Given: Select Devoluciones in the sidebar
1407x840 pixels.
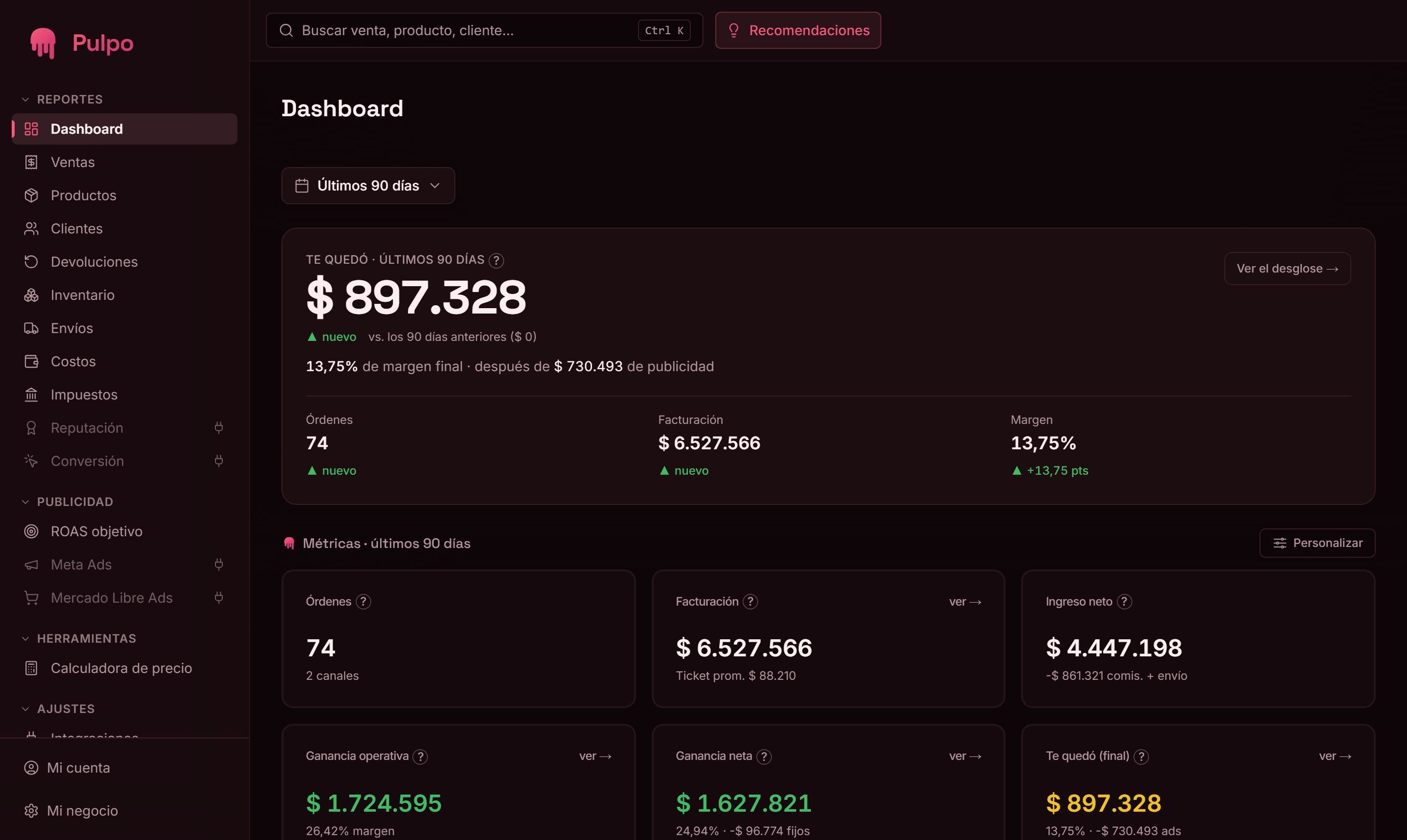Looking at the screenshot, I should tap(125, 261).
